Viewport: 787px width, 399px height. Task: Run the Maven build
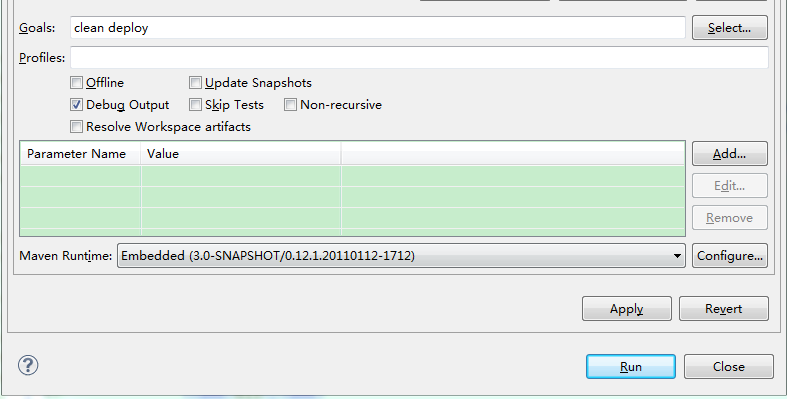[631, 367]
